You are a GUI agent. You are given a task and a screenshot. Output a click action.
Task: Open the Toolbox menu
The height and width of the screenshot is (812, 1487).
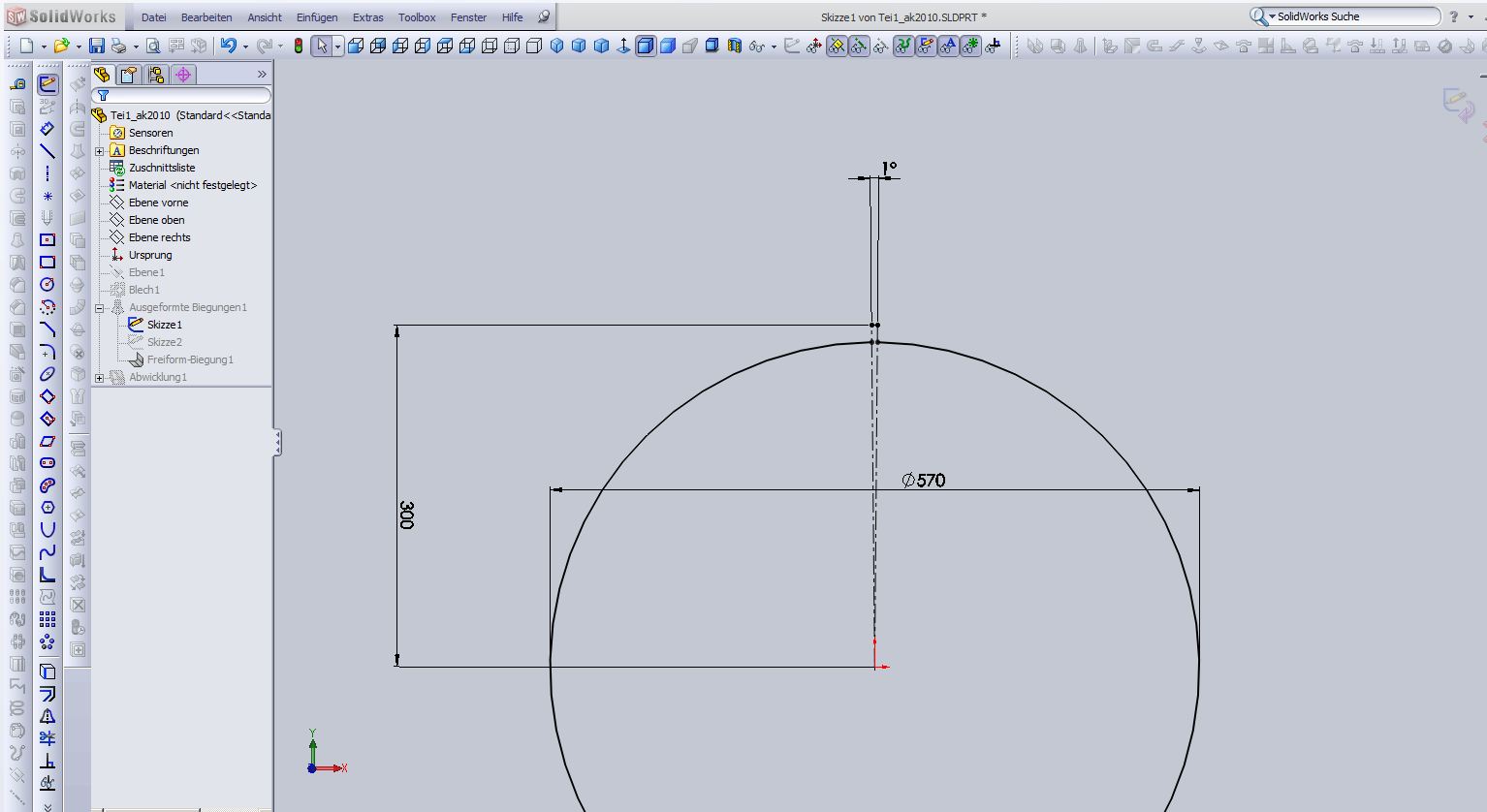417,17
